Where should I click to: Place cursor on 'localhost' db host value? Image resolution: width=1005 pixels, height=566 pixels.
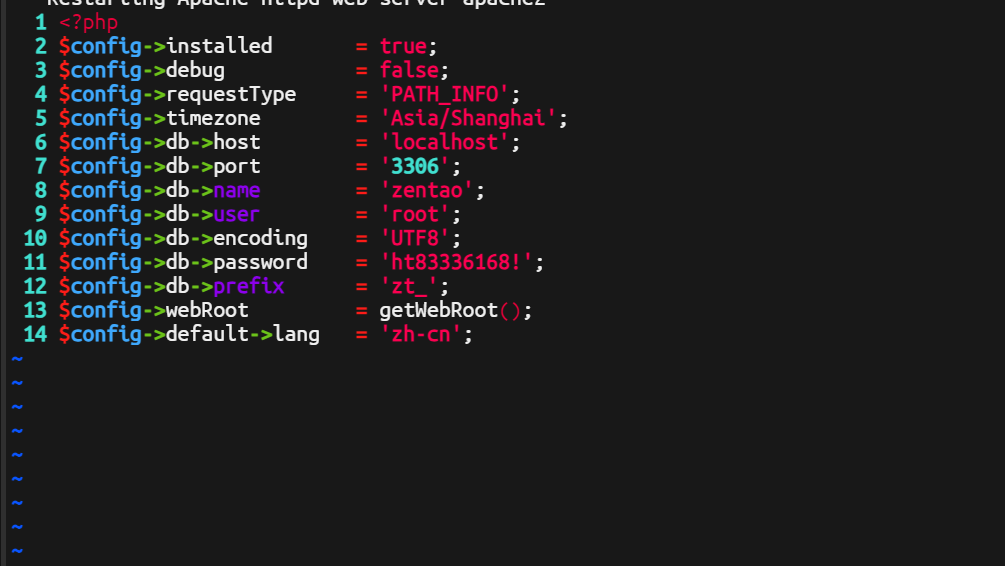click(444, 142)
